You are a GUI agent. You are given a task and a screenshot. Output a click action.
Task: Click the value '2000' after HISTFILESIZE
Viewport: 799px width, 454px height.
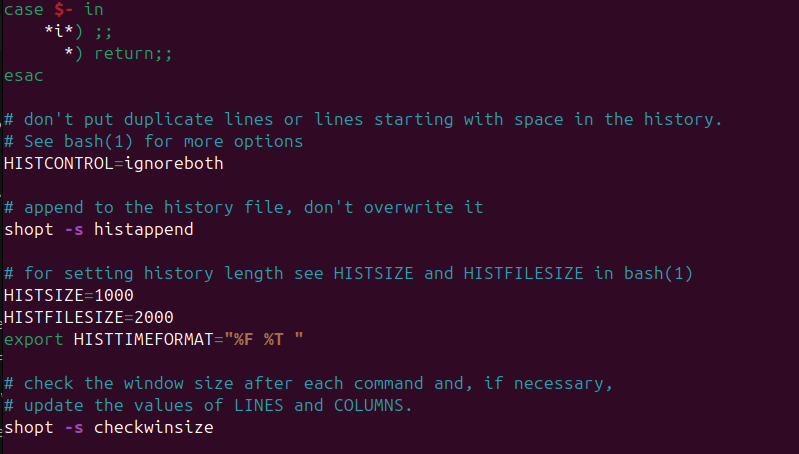154,317
